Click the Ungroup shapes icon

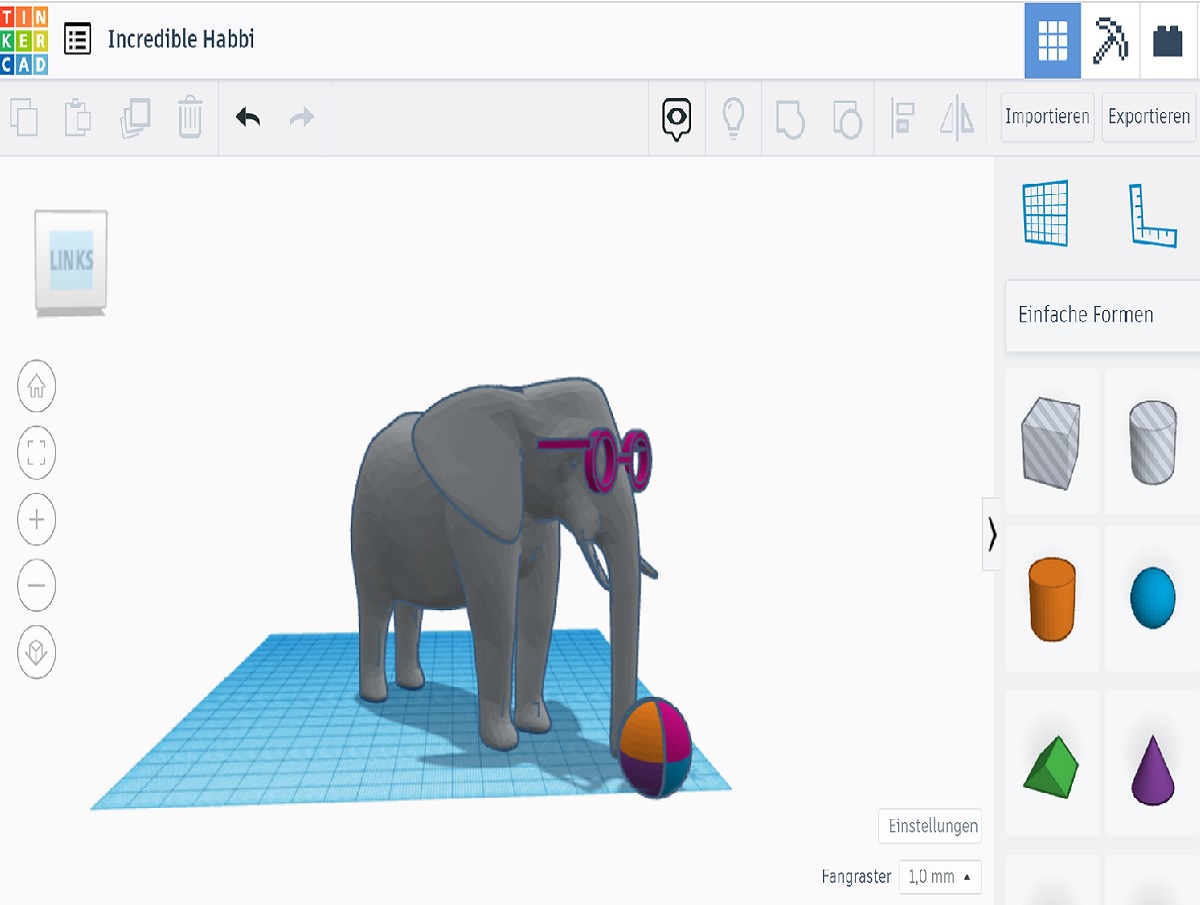tap(847, 118)
